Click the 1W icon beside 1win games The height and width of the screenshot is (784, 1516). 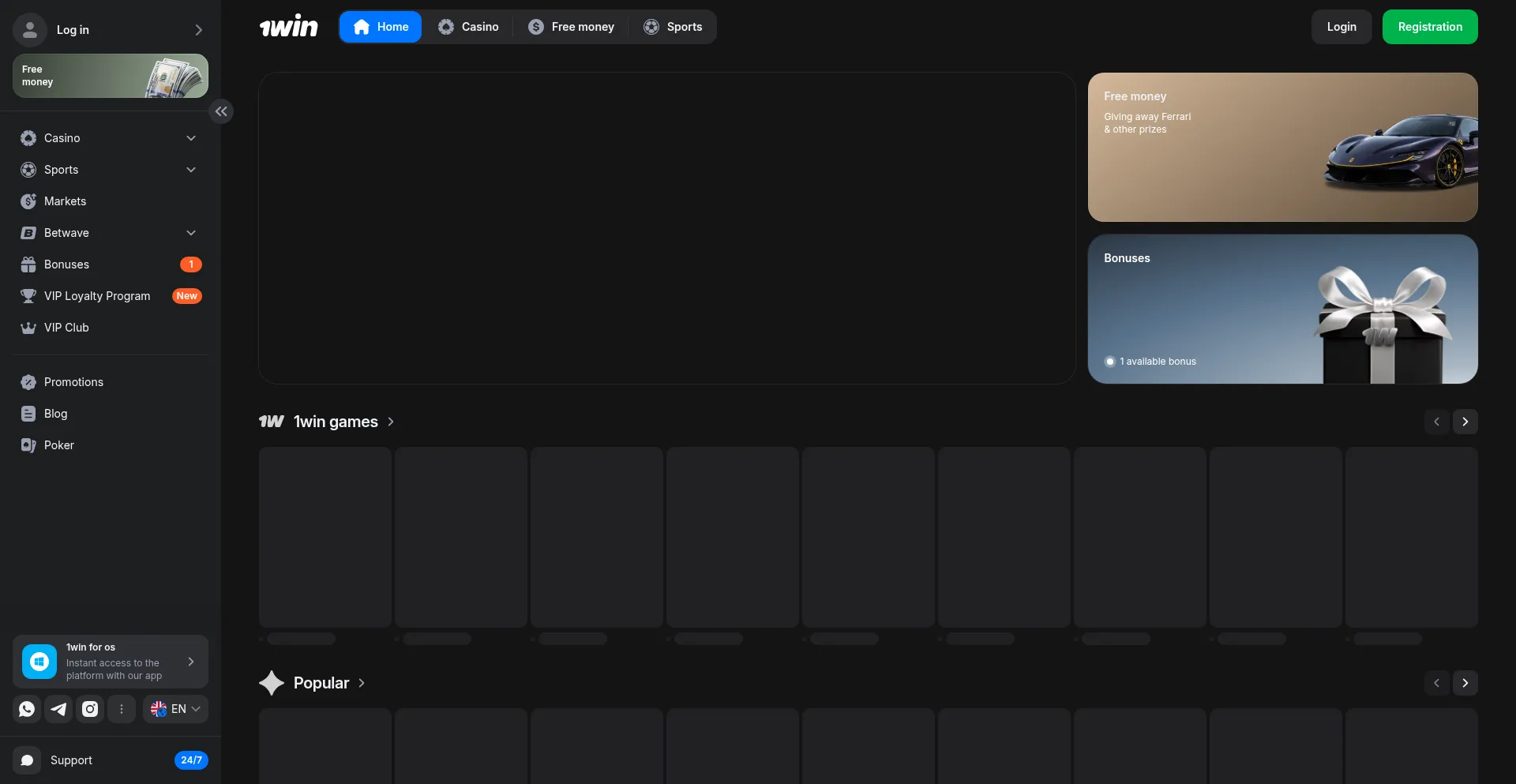click(x=272, y=422)
